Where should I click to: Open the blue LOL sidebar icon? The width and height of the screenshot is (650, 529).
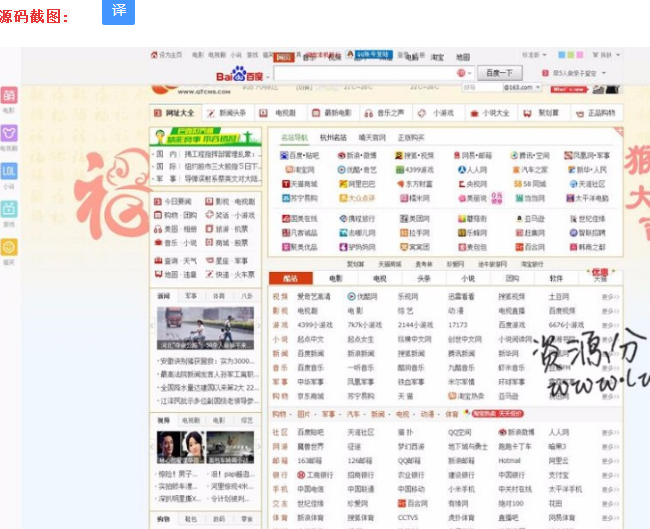(x=9, y=172)
